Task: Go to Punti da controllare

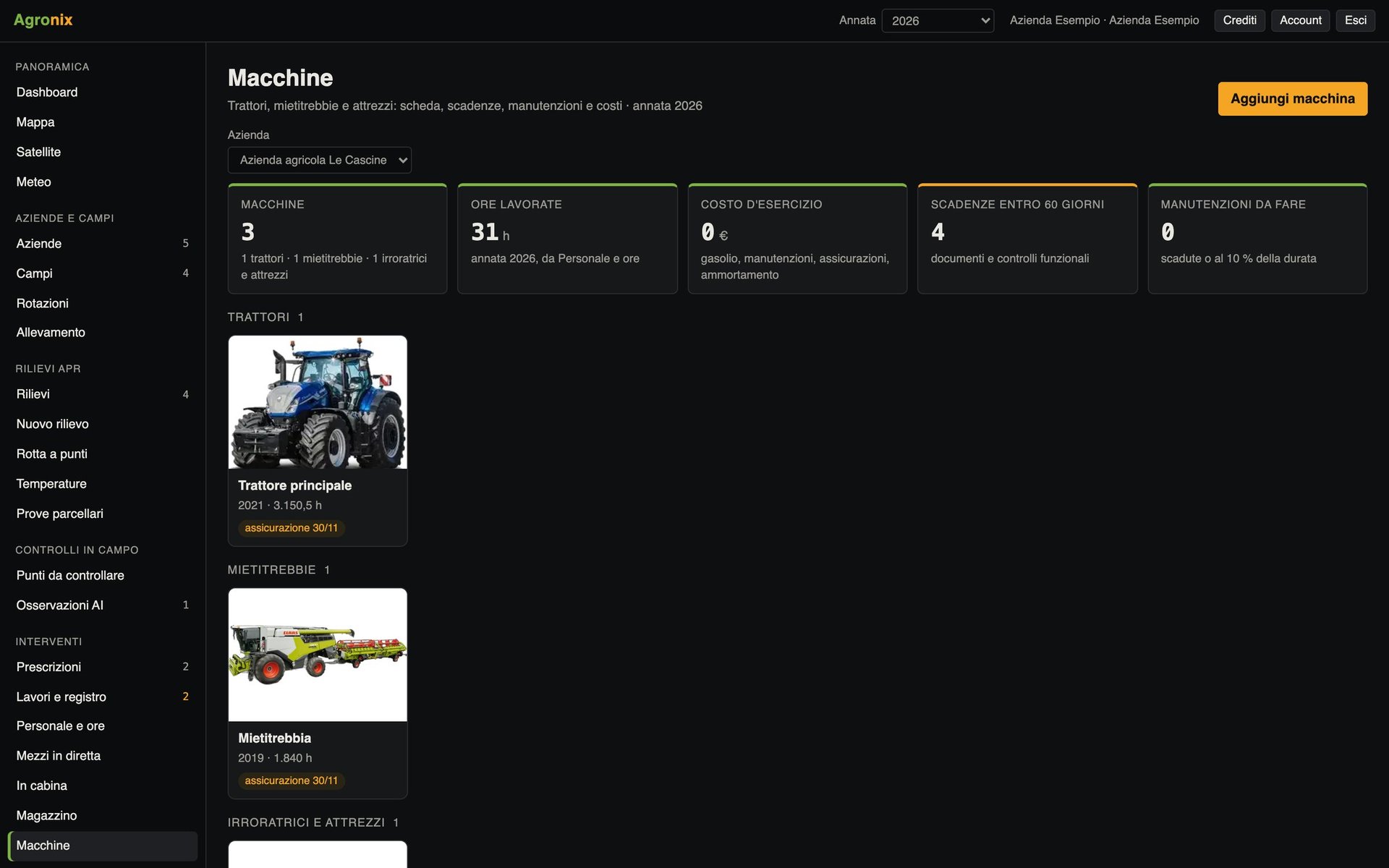Action: [102, 576]
